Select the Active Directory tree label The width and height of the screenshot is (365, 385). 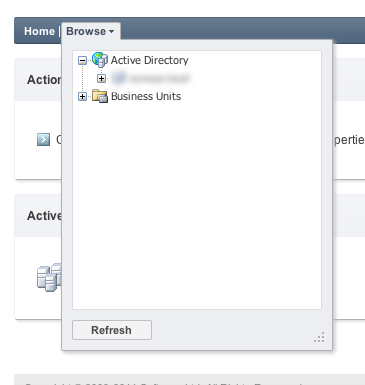(x=149, y=60)
